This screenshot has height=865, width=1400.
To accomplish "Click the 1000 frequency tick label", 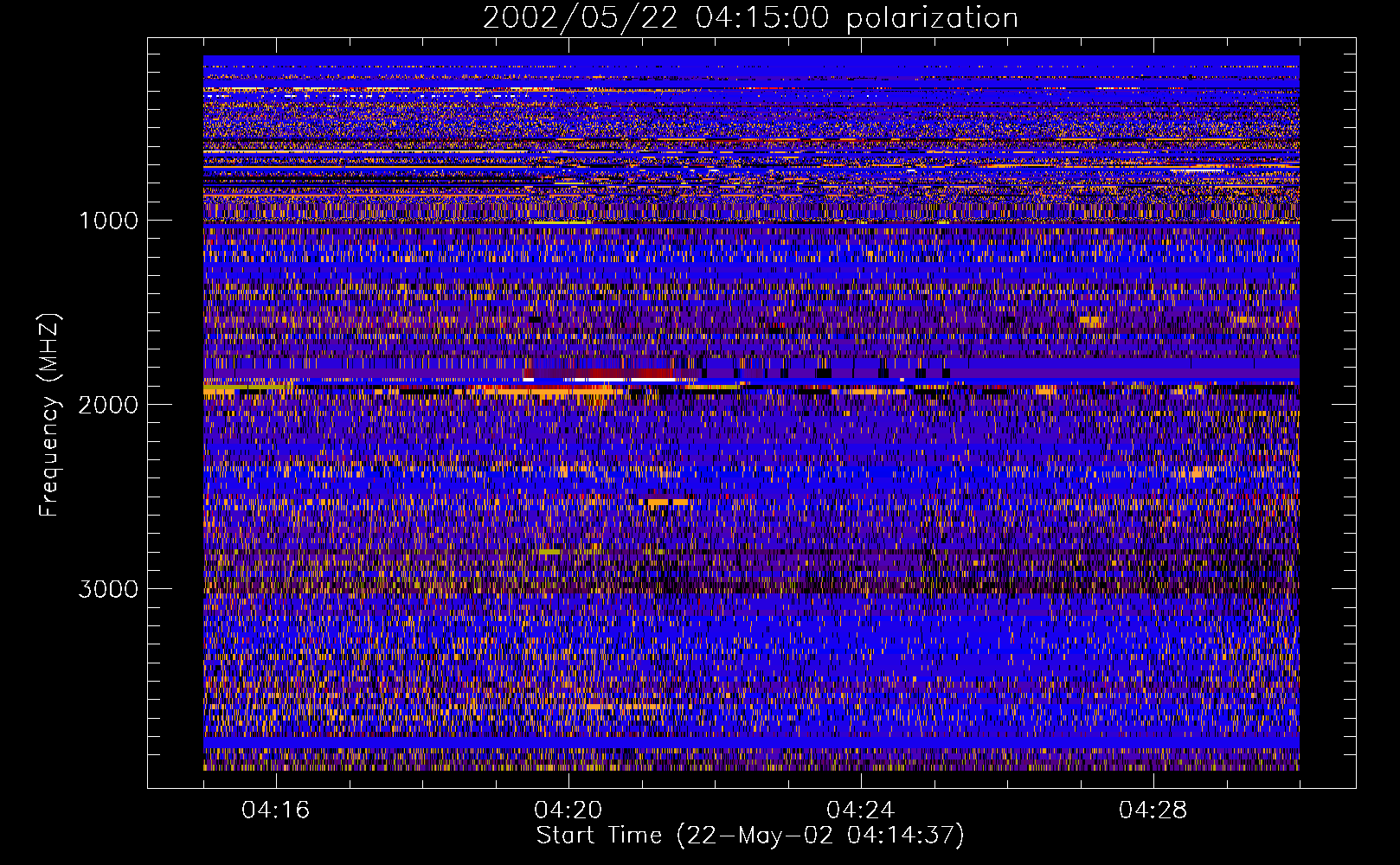I will click(x=108, y=221).
